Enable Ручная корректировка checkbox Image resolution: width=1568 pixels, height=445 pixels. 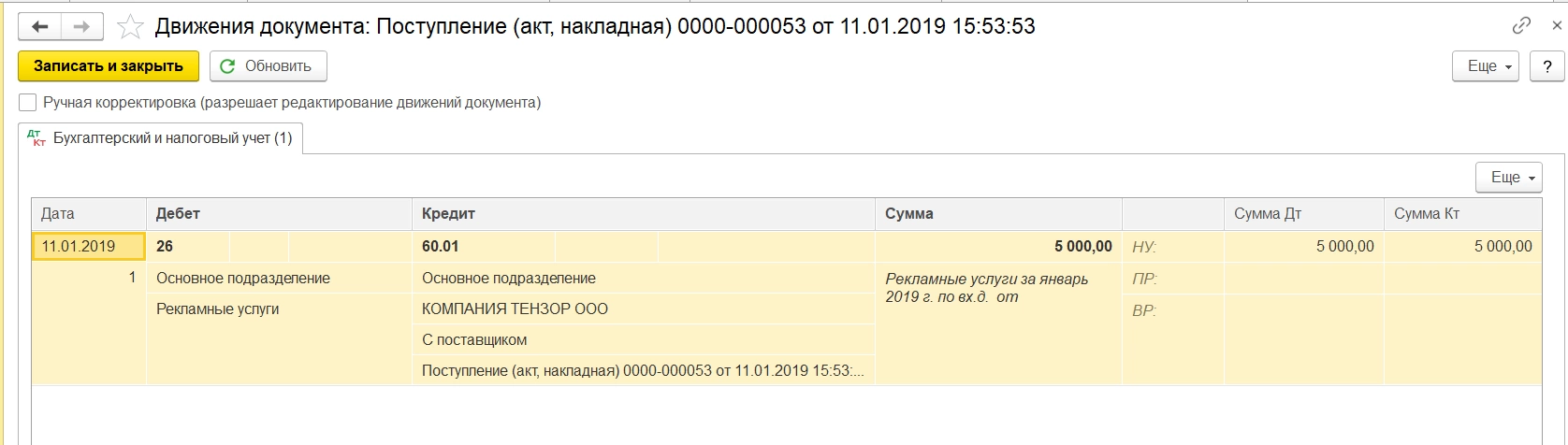pos(28,103)
